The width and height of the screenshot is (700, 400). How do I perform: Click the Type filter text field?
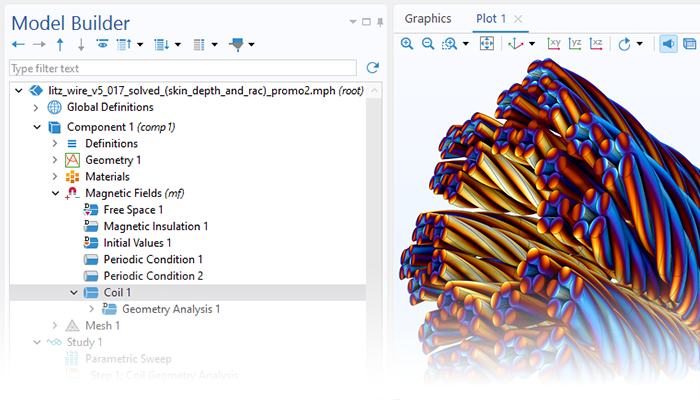coord(182,68)
